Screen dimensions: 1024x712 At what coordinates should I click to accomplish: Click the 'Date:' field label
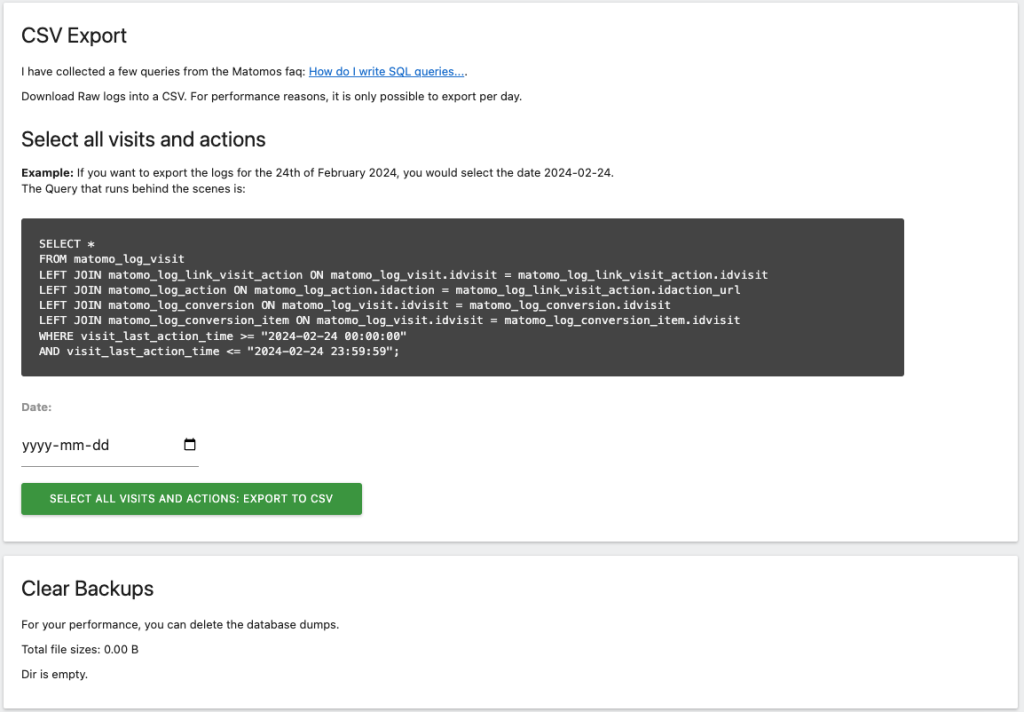tap(36, 407)
